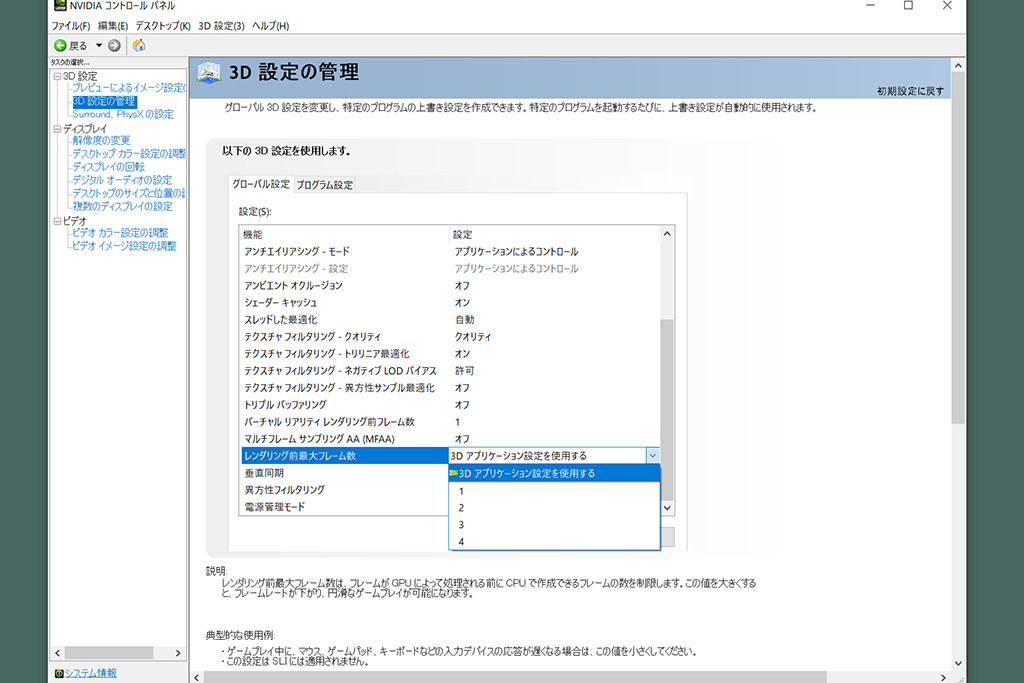Open デスクトップのサイズと位置 in the tree
Screen dimensions: 1024x683
[x=129, y=193]
